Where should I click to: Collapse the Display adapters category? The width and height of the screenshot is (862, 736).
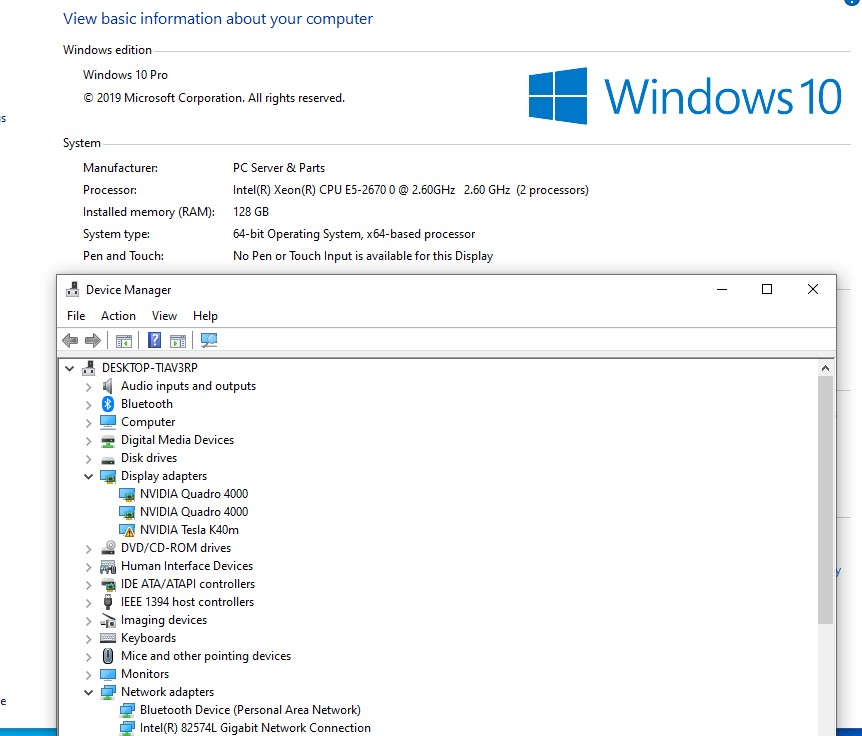(89, 476)
